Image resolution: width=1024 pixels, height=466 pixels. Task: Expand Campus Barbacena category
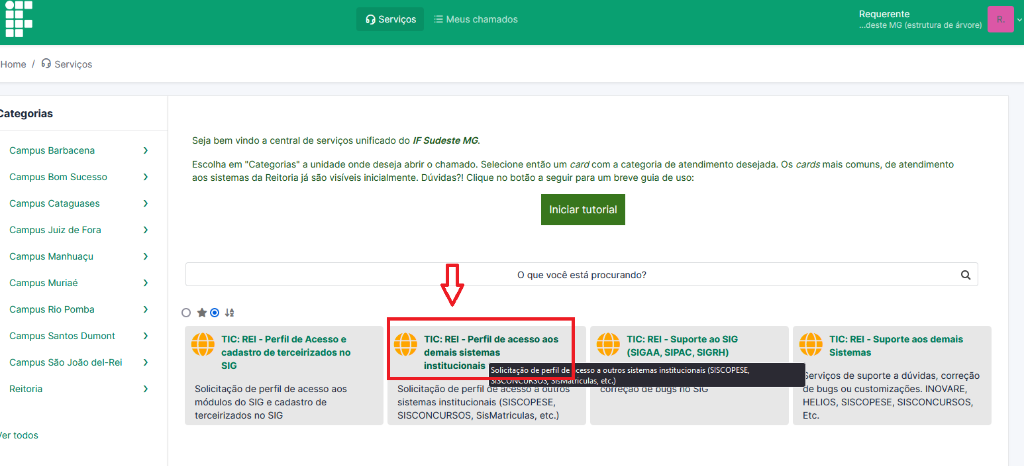[146, 151]
